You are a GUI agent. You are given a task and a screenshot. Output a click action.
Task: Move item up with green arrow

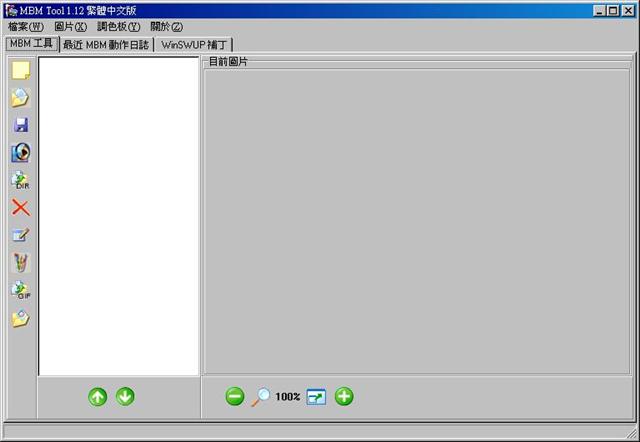98,397
